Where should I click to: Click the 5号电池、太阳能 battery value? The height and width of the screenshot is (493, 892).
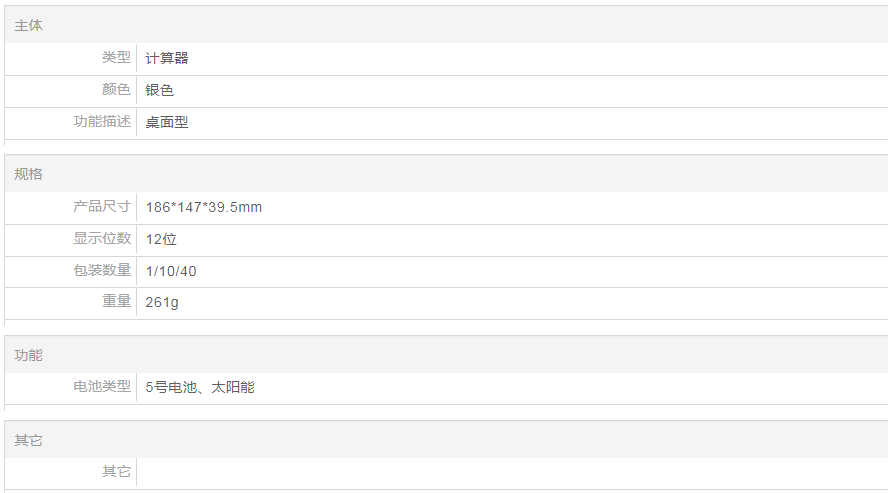[200, 387]
